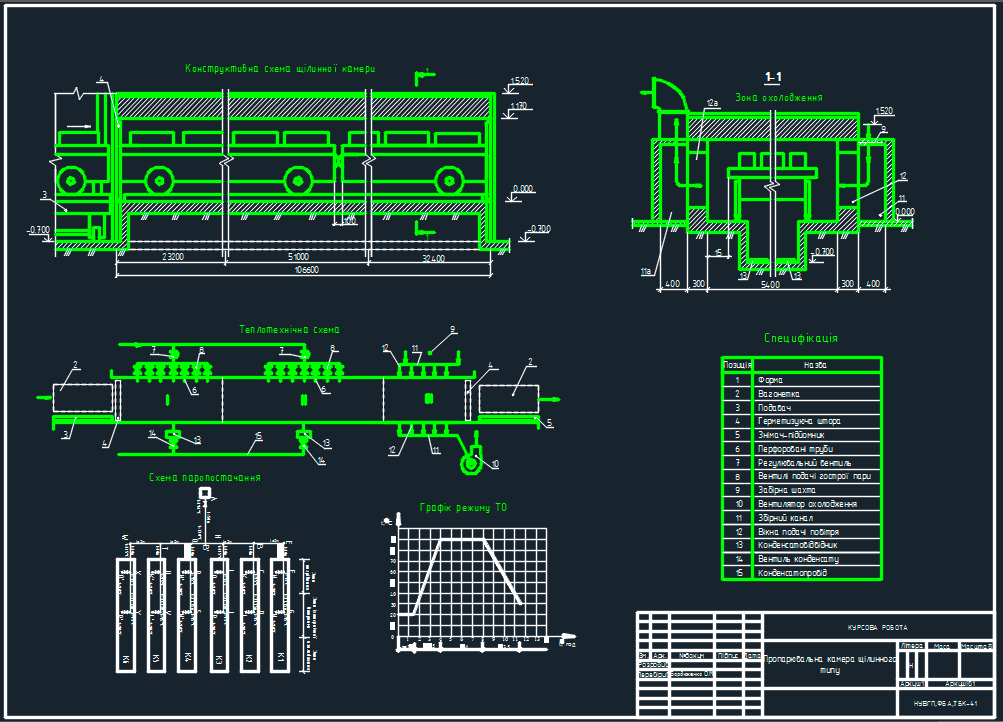Select the "Теплотехнічна схема" heading
The height and width of the screenshot is (722, 1003).
click(290, 330)
